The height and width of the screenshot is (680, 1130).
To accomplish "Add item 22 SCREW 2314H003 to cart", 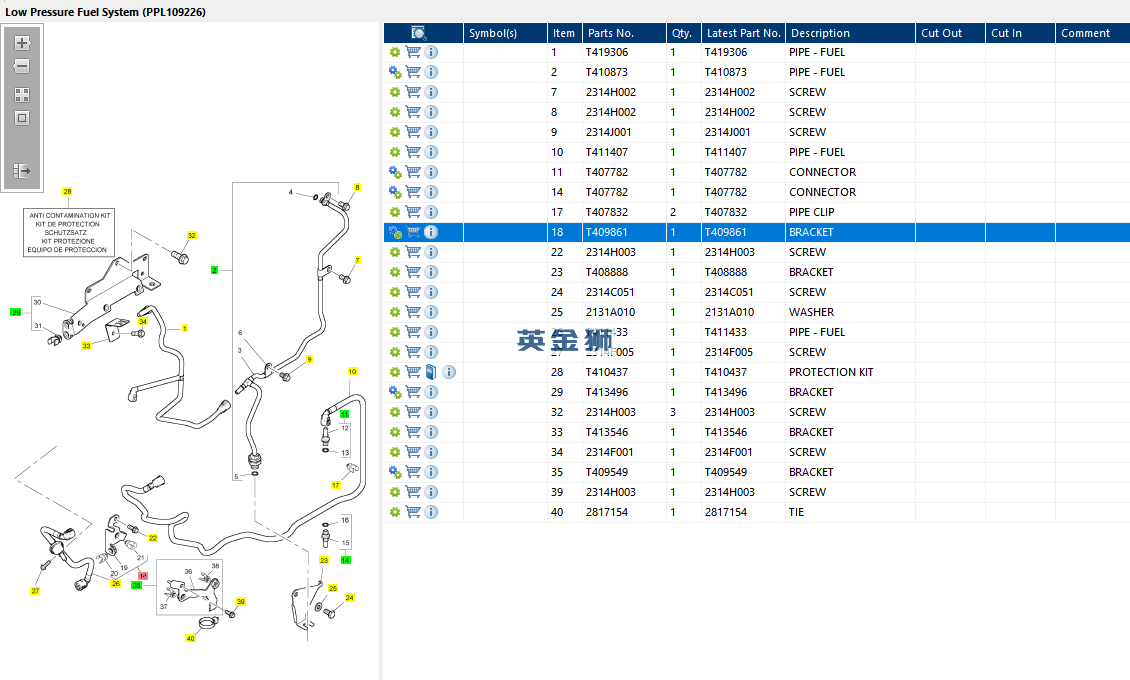I will point(413,252).
